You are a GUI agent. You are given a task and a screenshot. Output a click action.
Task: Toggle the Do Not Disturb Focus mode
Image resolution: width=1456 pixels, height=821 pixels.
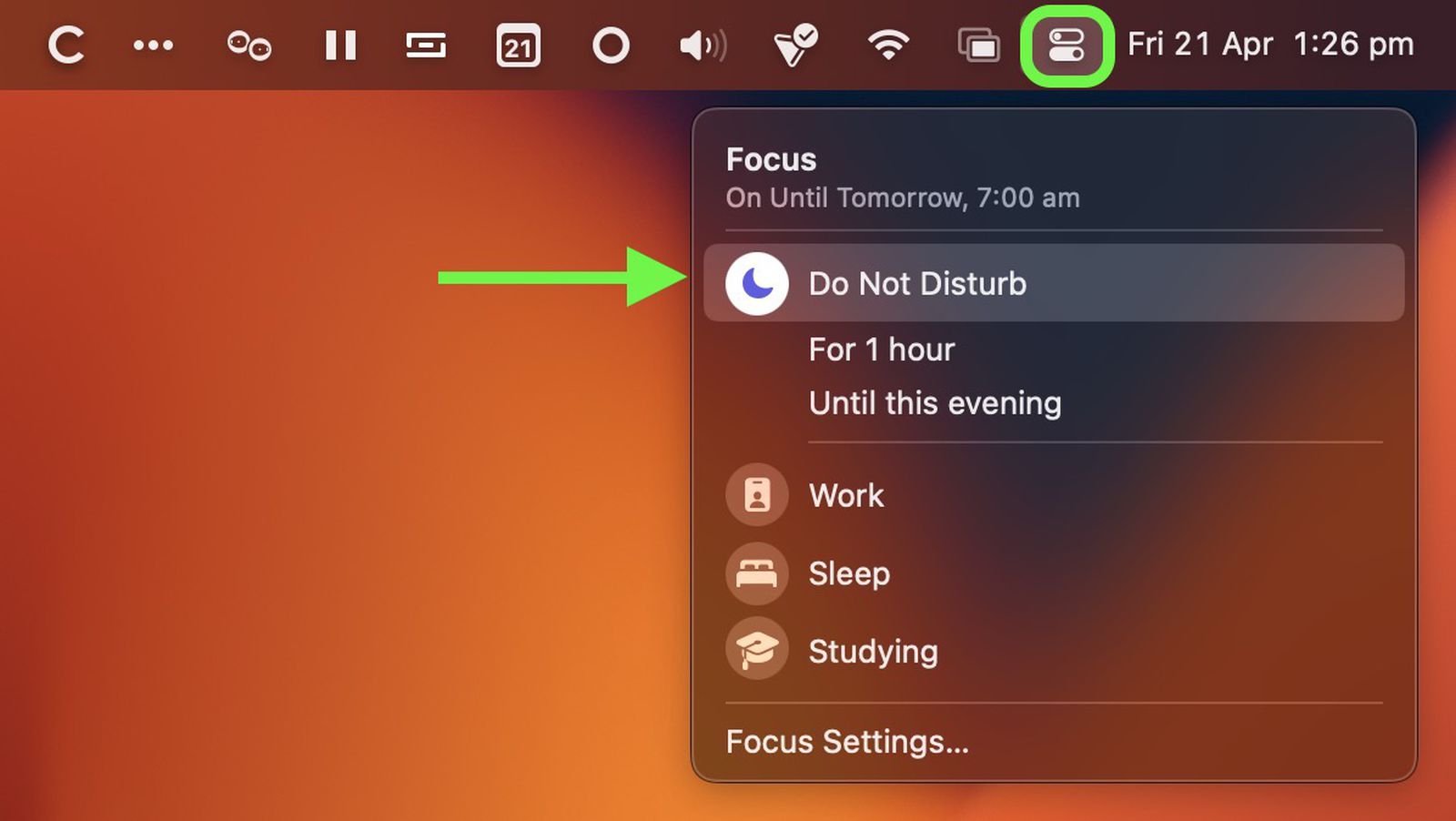[x=916, y=284]
